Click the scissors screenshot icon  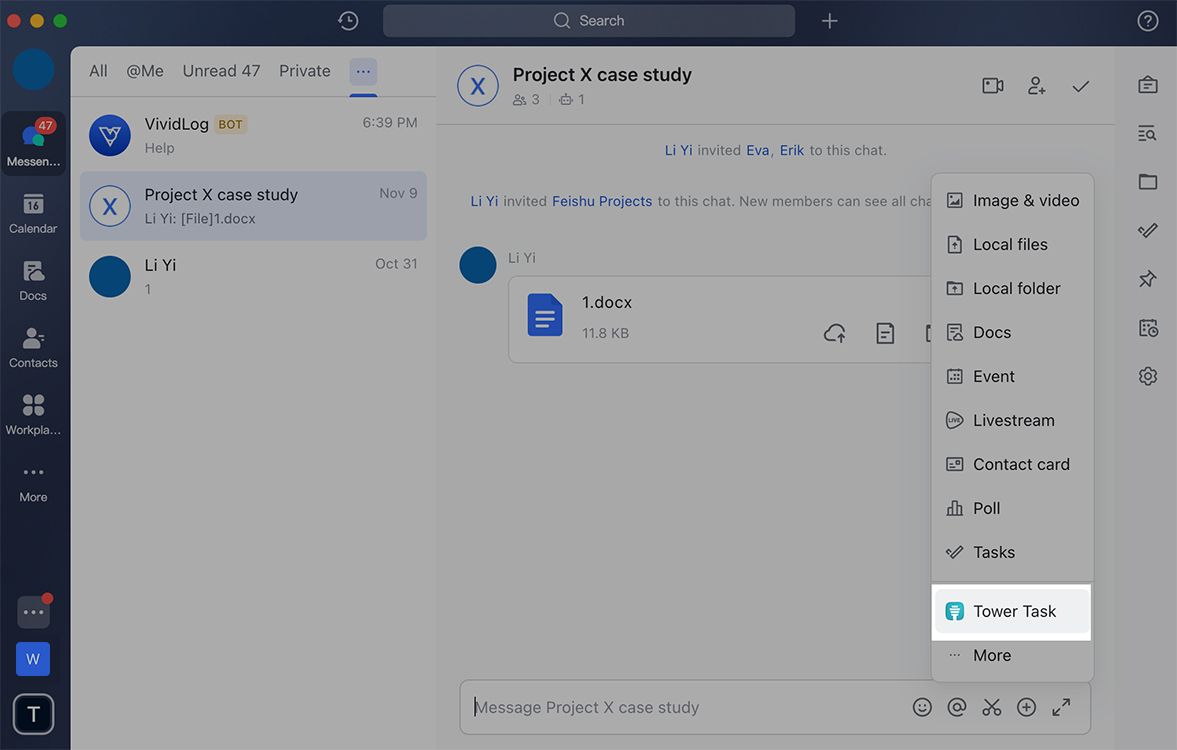[992, 707]
